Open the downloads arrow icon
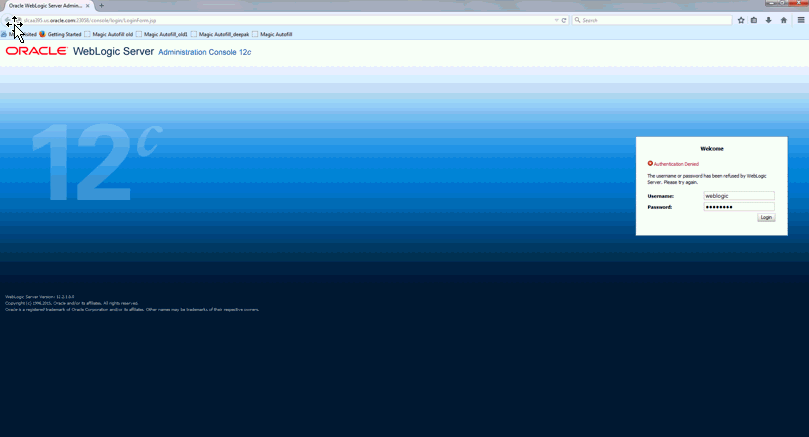809x437 pixels. coord(768,20)
